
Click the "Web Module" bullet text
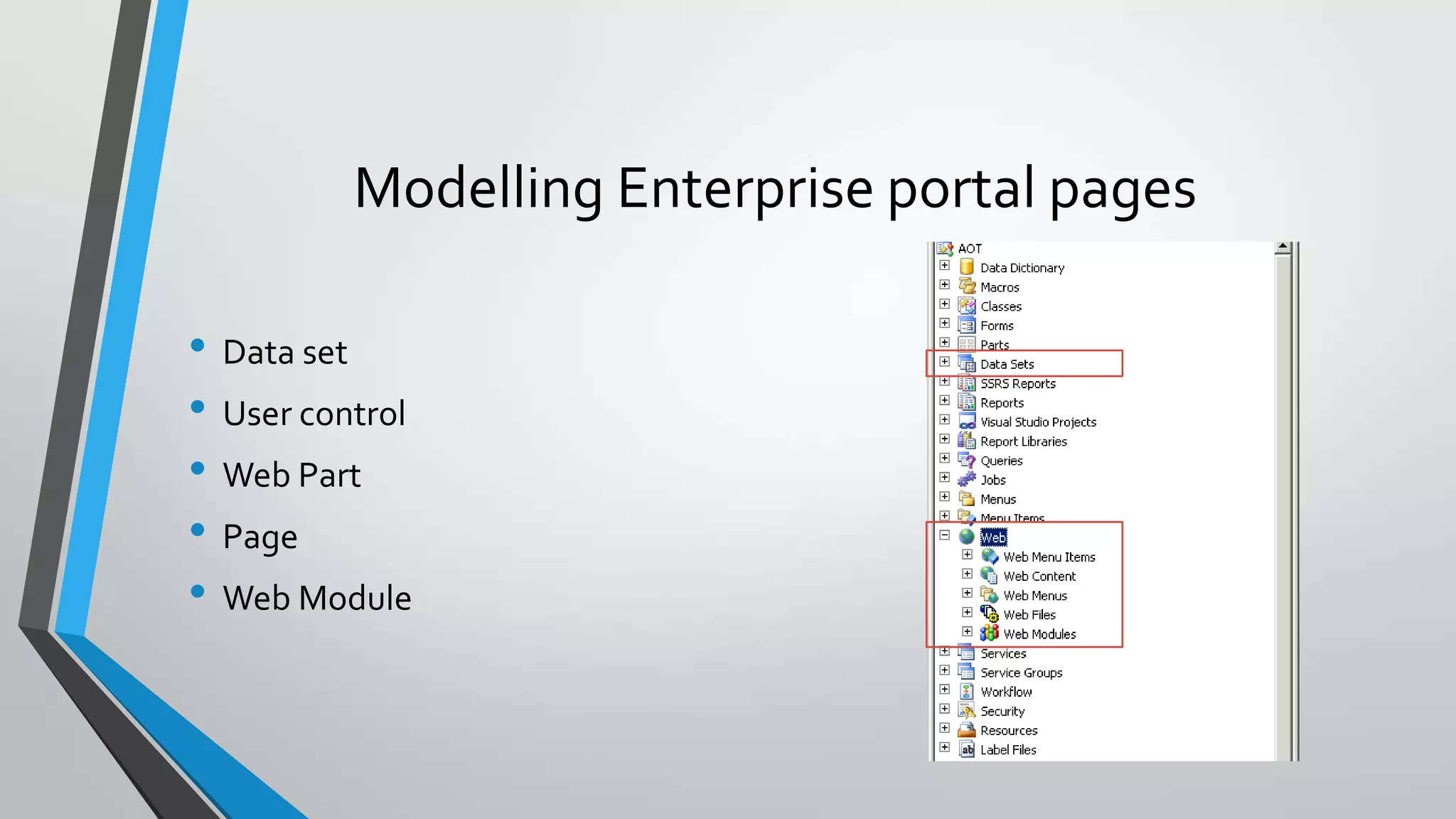[x=317, y=598]
